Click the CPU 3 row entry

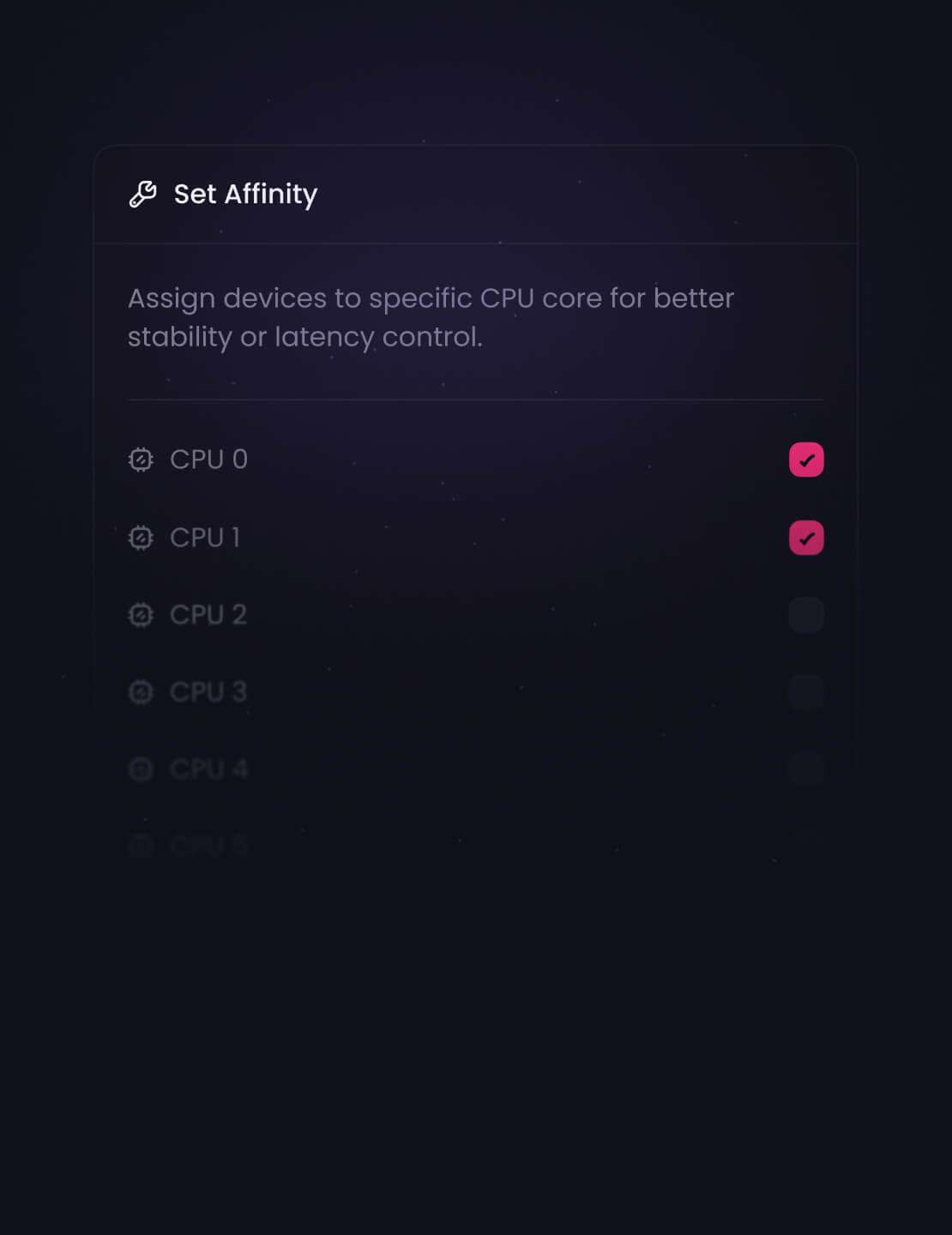(208, 692)
